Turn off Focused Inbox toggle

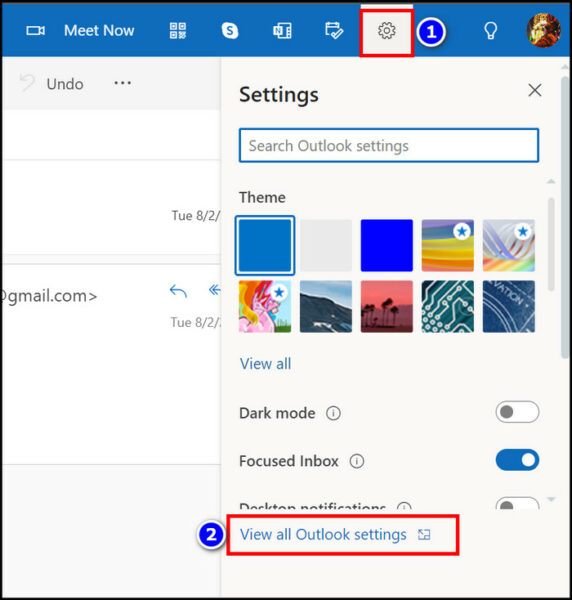[x=517, y=460]
